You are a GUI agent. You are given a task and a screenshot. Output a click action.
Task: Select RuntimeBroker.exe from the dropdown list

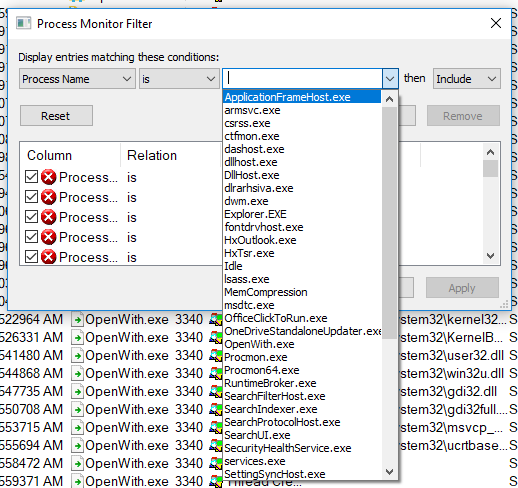(302, 383)
